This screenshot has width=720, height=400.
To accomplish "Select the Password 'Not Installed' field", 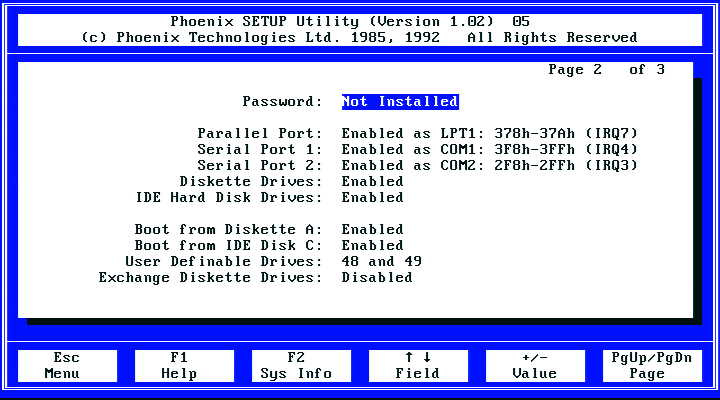I will (x=400, y=101).
